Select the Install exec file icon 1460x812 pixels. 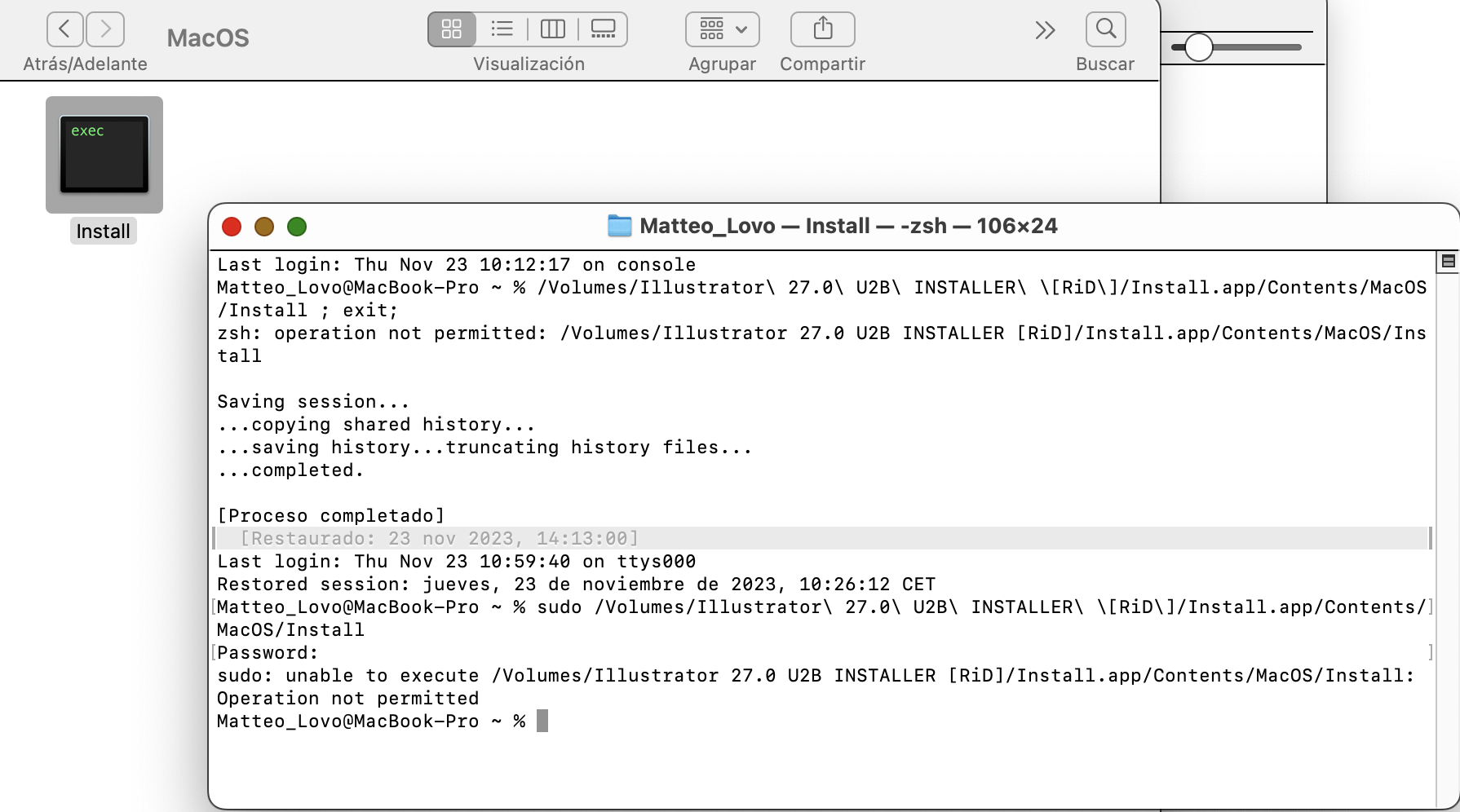pos(104,155)
